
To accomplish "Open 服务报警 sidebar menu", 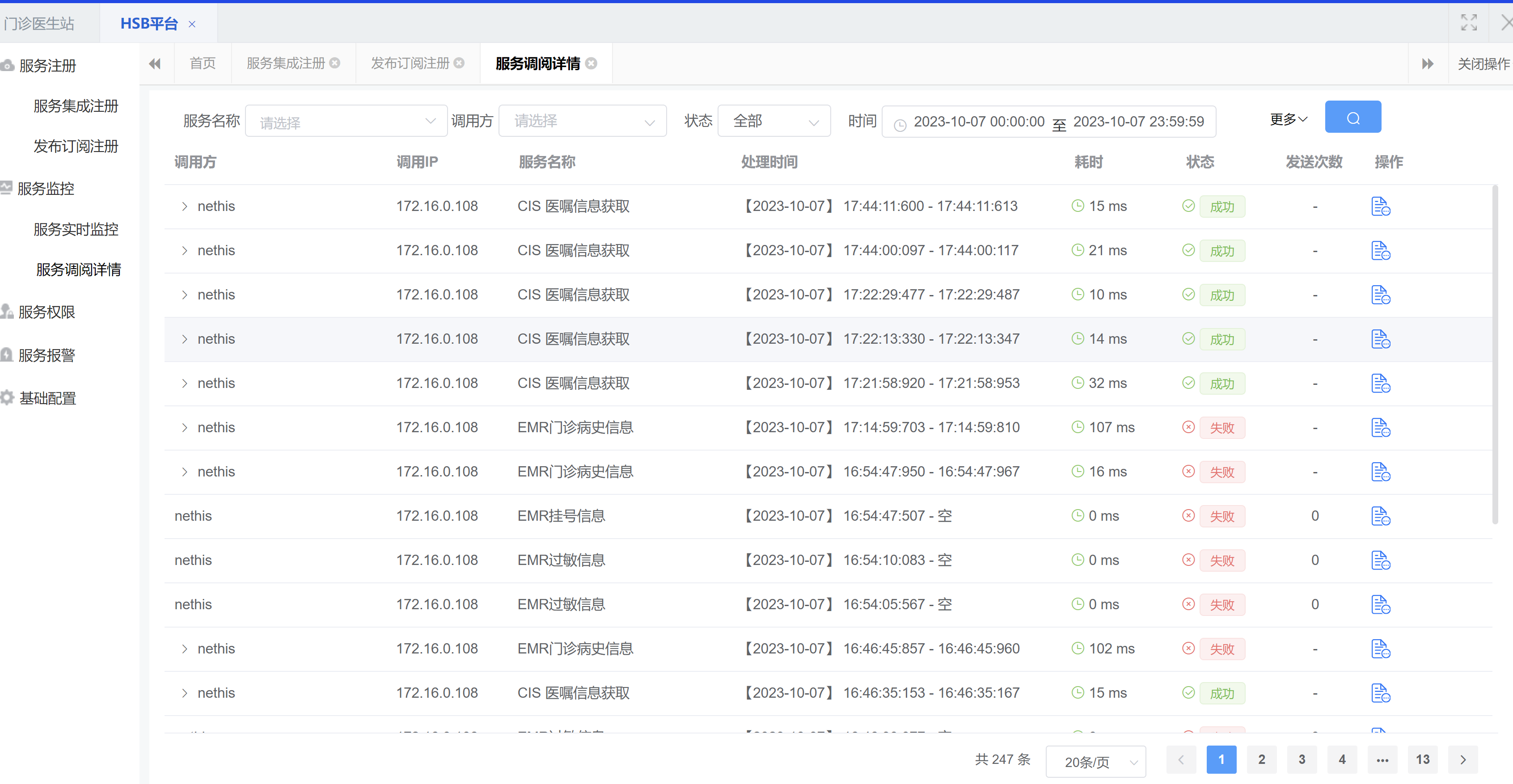I will tap(46, 355).
